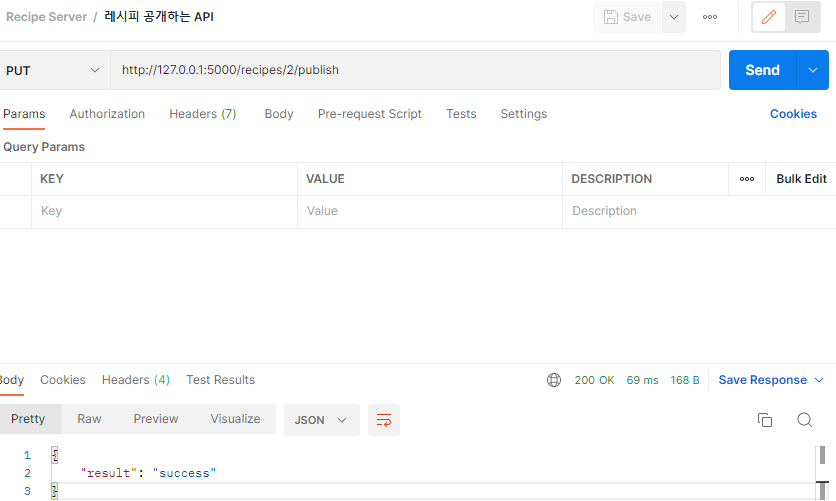The width and height of the screenshot is (836, 501).
Task: Click the "result" key in response
Action: (x=109, y=473)
